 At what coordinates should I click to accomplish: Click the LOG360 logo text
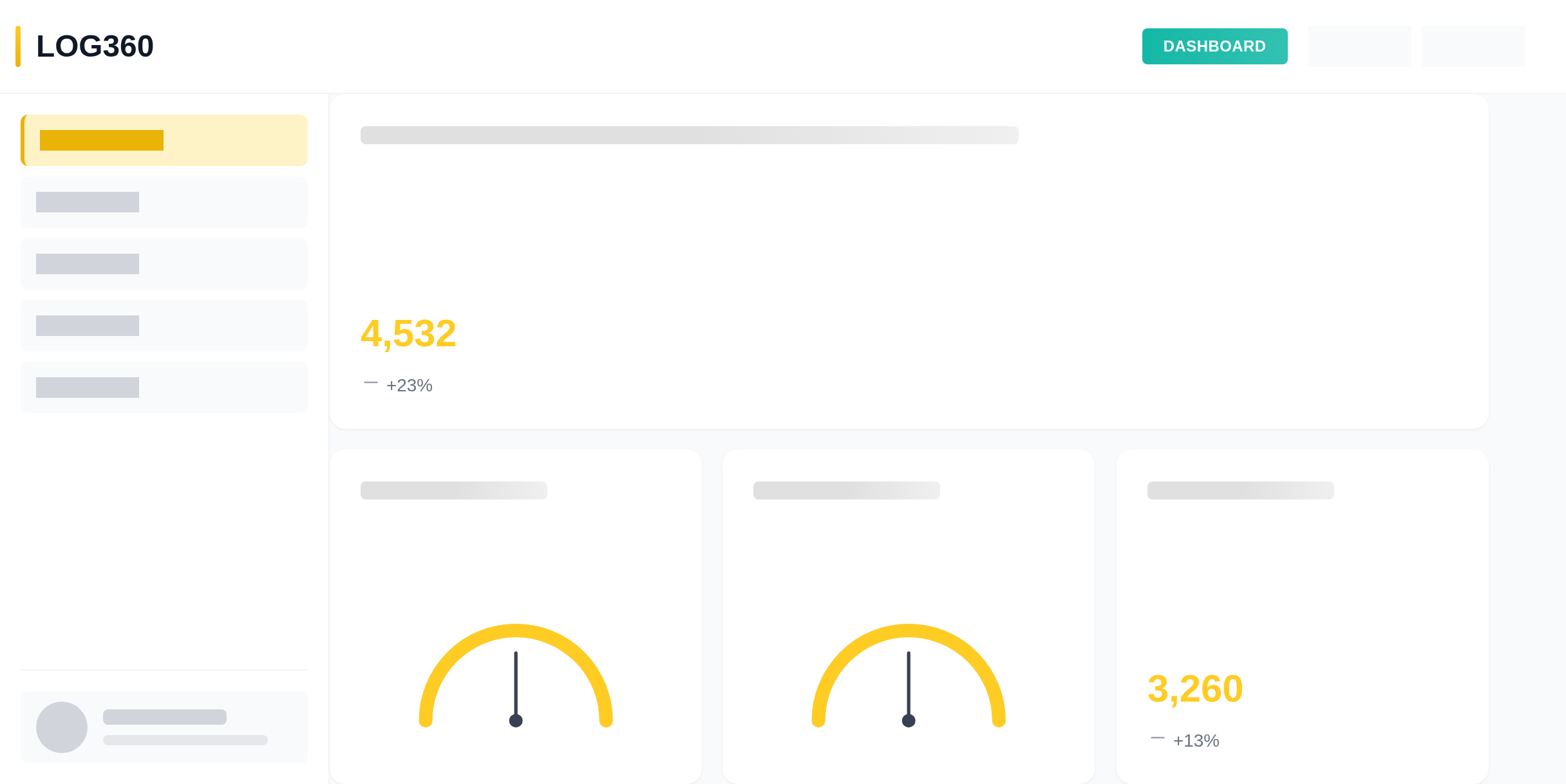click(x=95, y=46)
